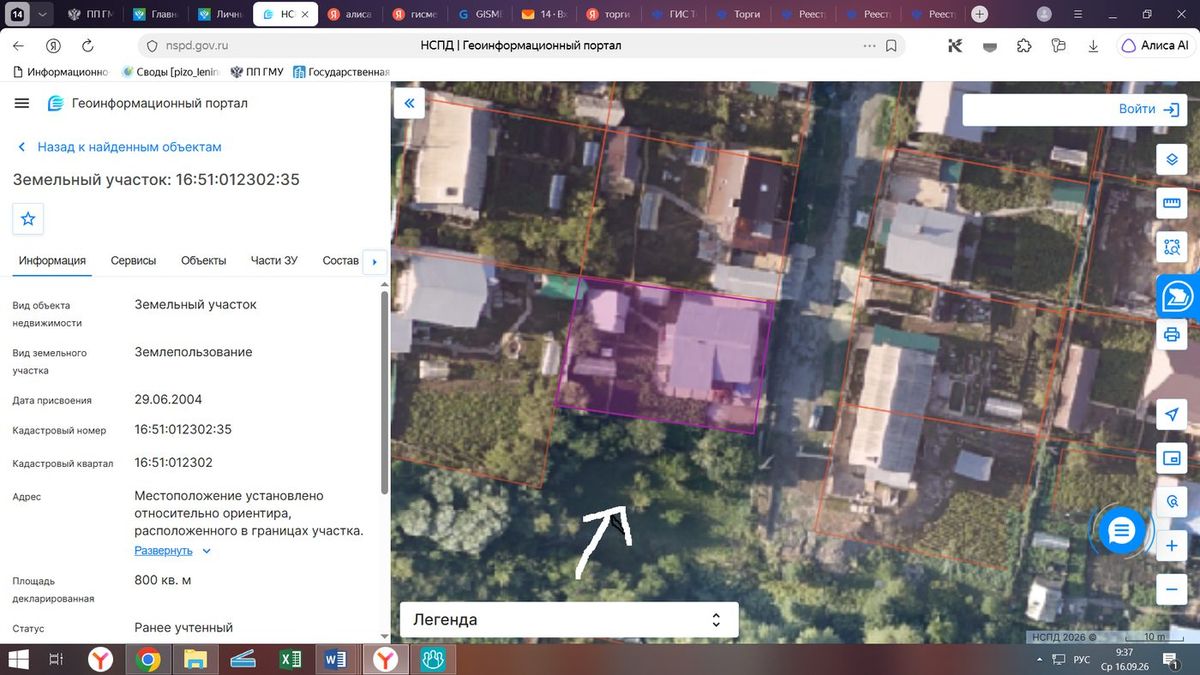The width and height of the screenshot is (1200, 675).
Task: Switch to Части ЗУ tab
Action: (274, 261)
